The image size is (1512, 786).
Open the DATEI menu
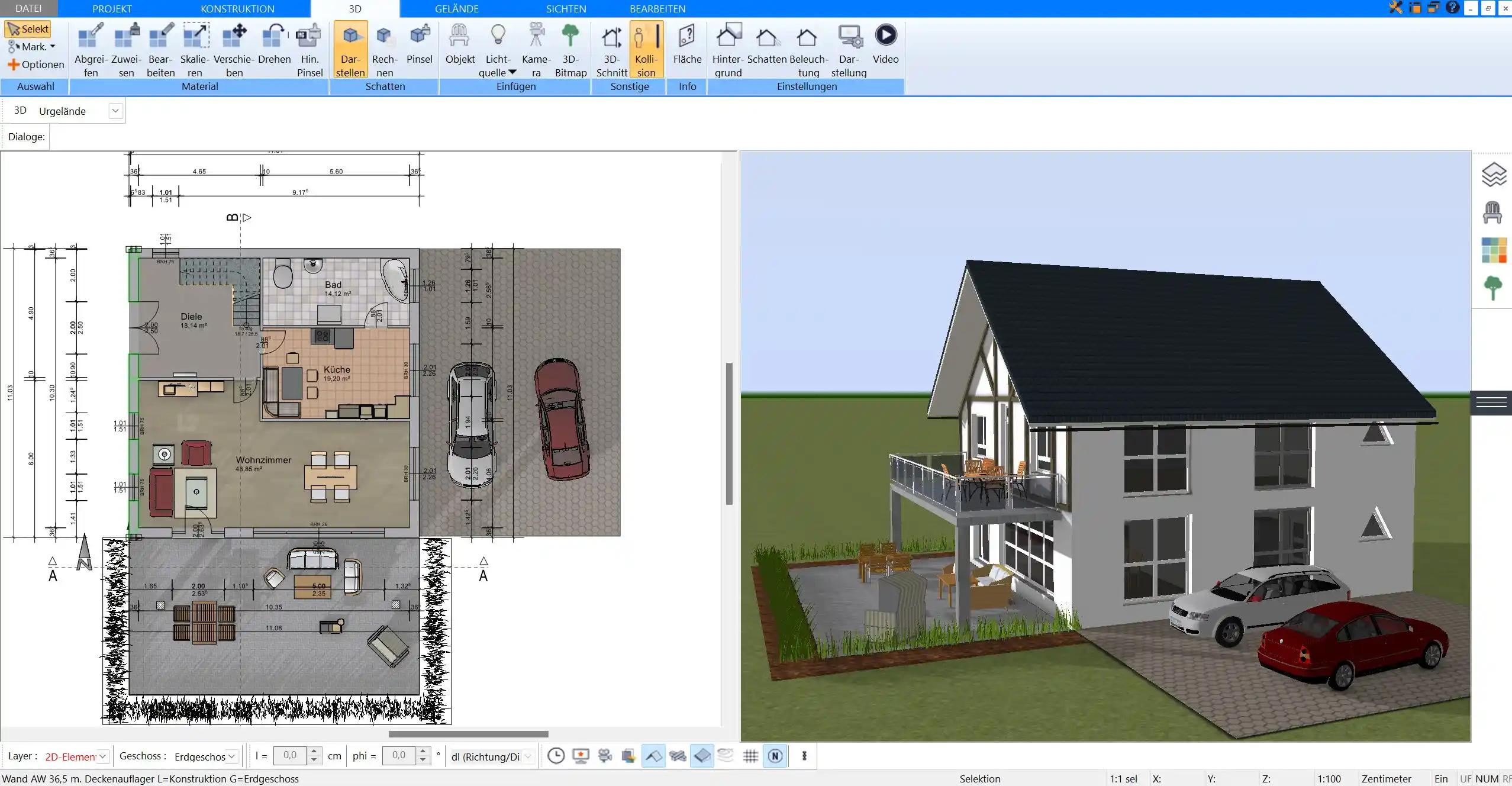point(28,8)
